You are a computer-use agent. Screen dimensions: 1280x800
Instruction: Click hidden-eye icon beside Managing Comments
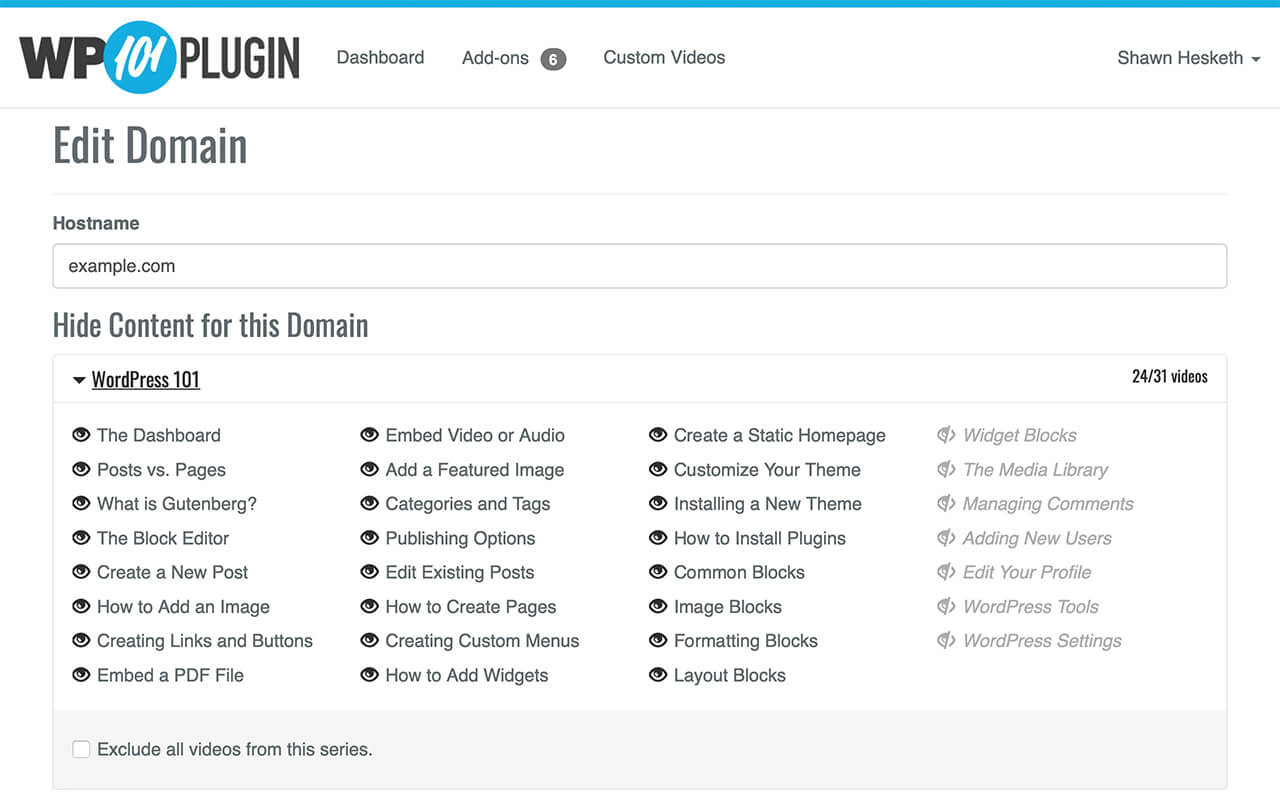point(947,504)
